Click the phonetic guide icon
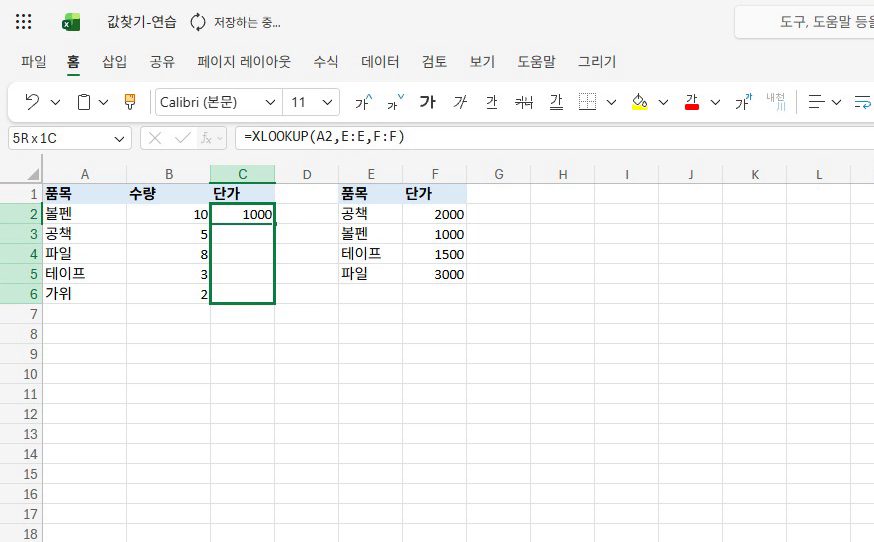Screen dimensions: 874x542 743,102
